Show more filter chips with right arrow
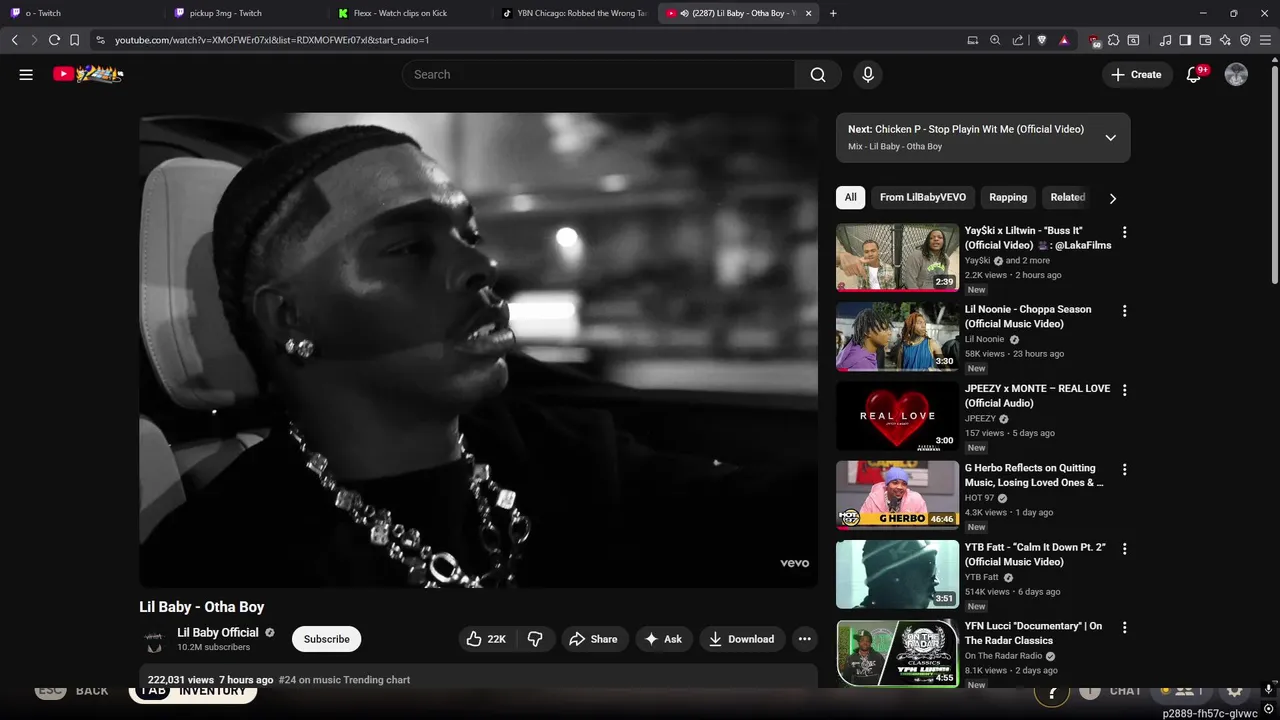1280x720 pixels. tap(1112, 198)
